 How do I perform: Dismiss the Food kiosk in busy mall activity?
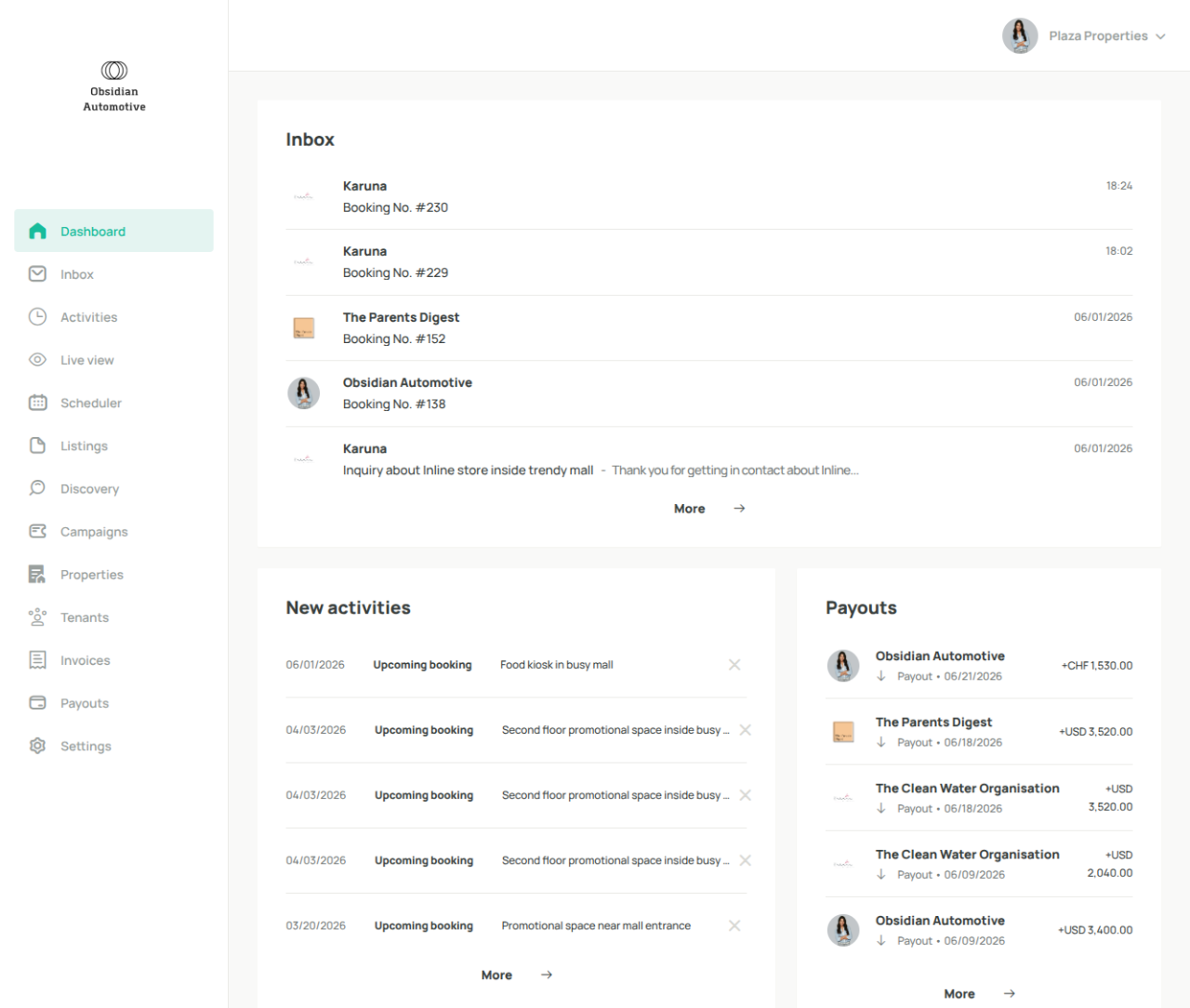click(x=734, y=665)
